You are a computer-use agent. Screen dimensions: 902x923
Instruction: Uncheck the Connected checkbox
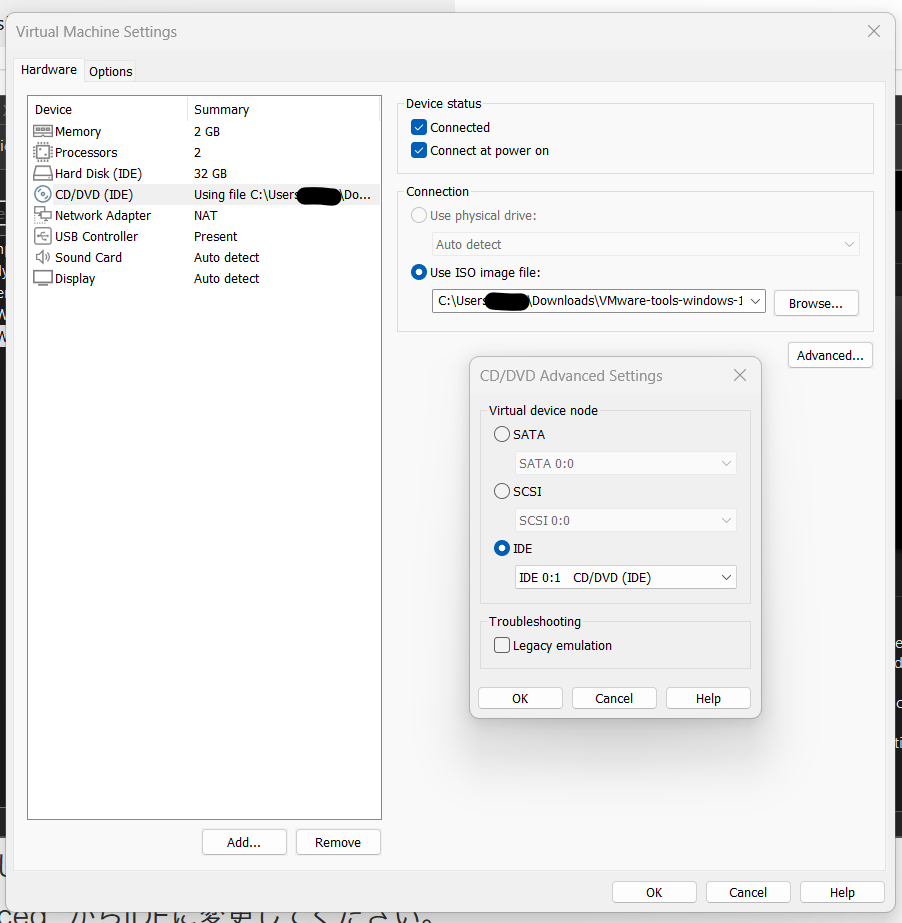[419, 128]
